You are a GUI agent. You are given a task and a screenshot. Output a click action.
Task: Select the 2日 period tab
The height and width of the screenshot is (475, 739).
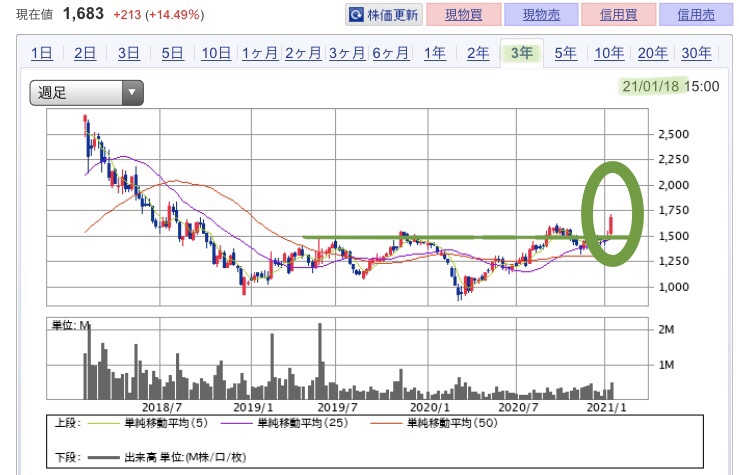point(85,54)
